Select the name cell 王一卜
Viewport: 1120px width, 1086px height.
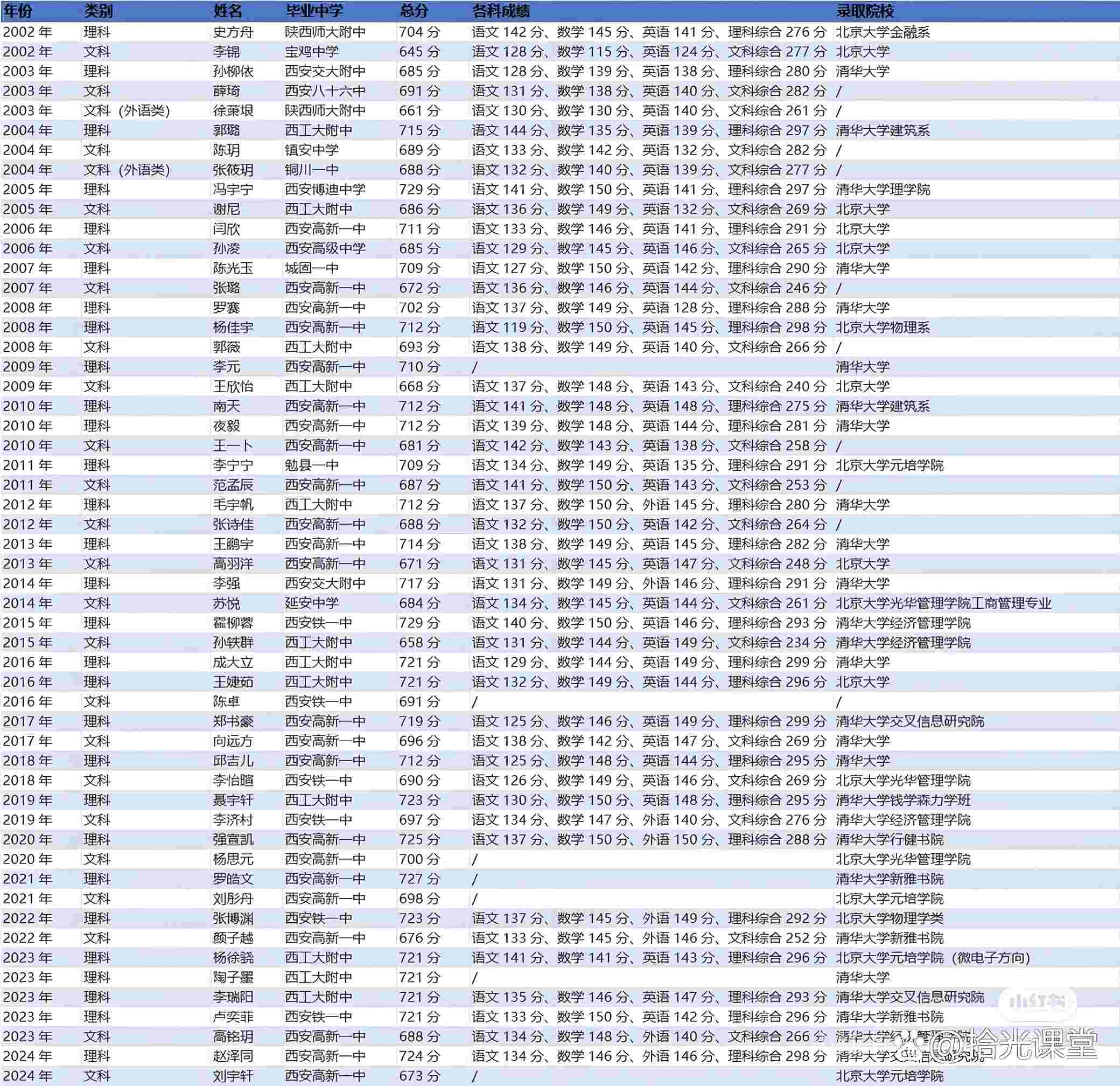[233, 446]
